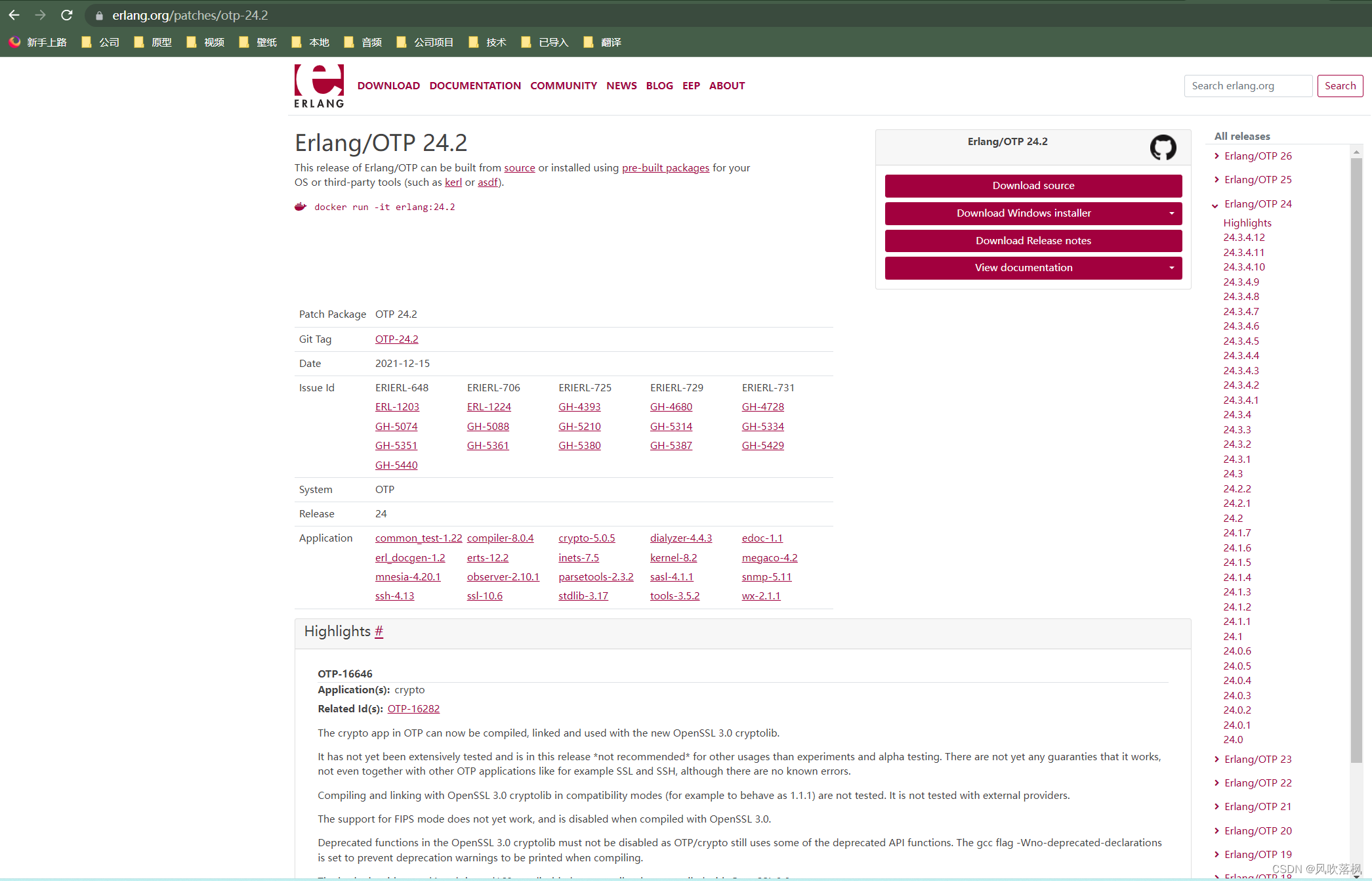
Task: Click the Search button
Action: [1340, 85]
